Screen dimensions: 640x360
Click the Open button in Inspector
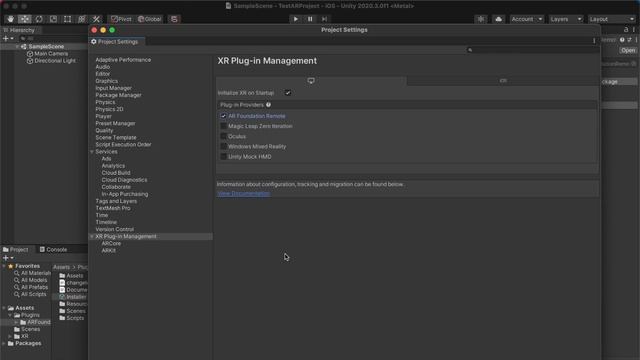click(628, 50)
